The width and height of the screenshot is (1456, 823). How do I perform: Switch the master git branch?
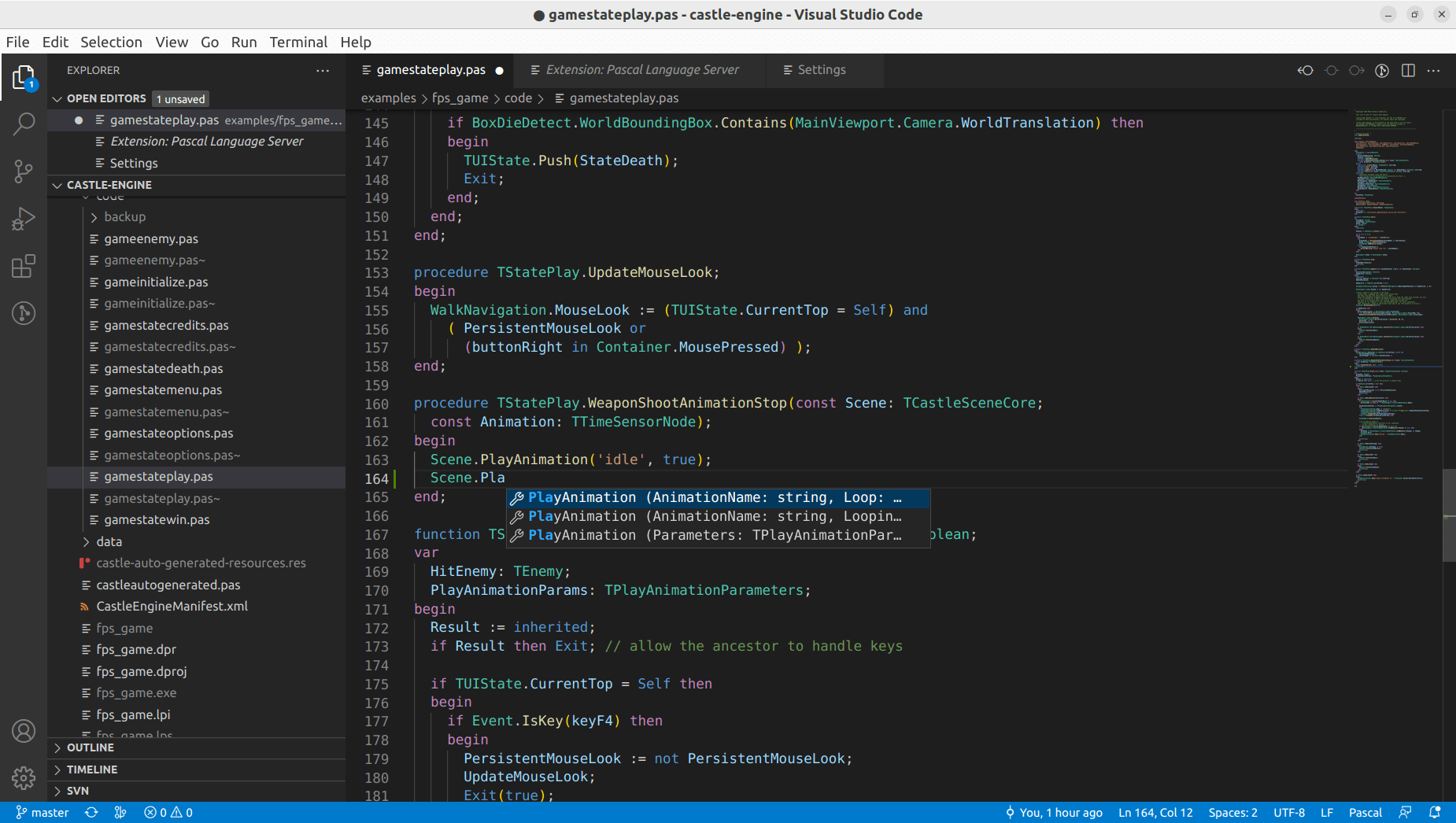coord(42,813)
